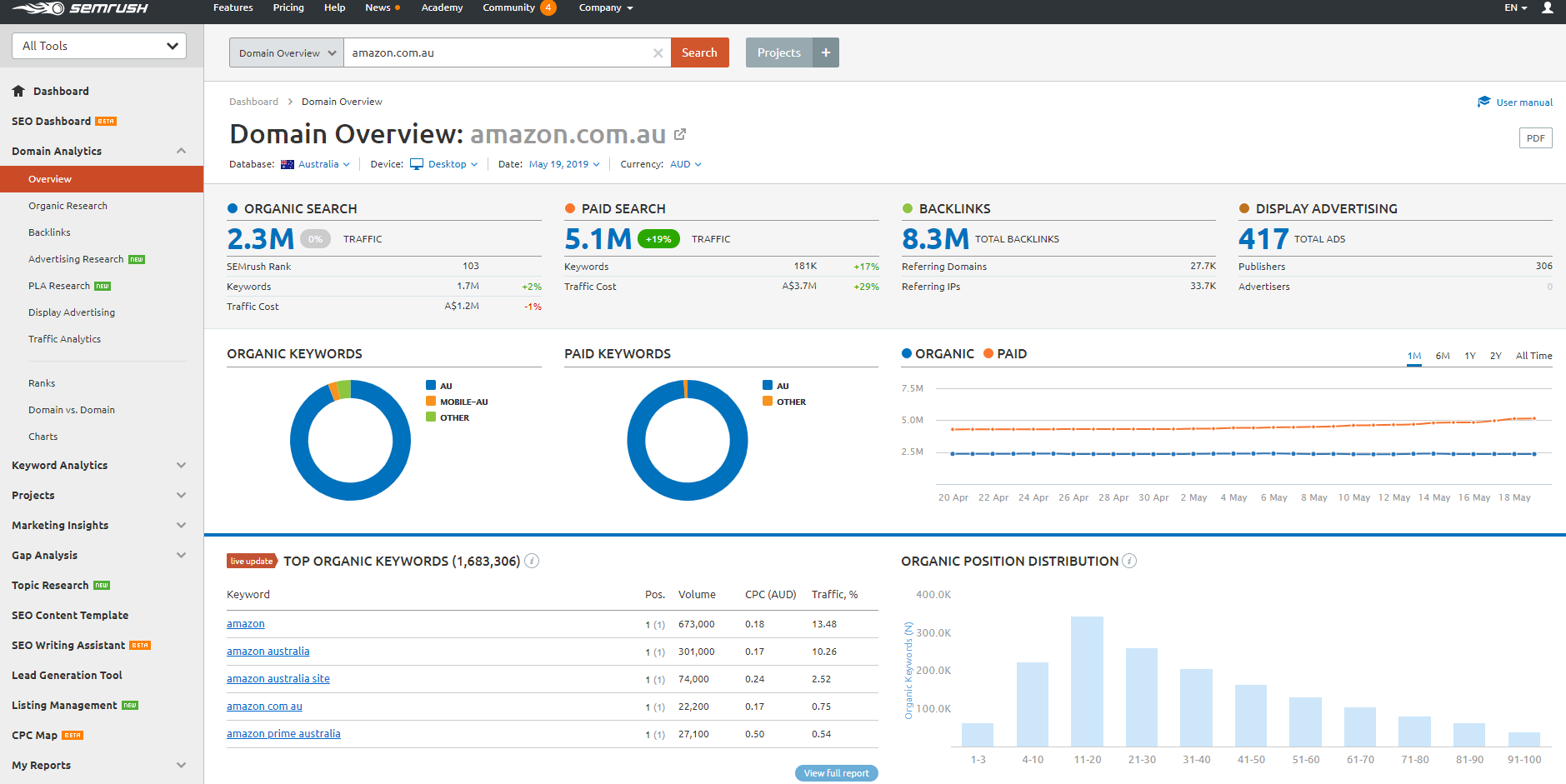Select the 2Y time range tab
1566x784 pixels.
point(1496,356)
